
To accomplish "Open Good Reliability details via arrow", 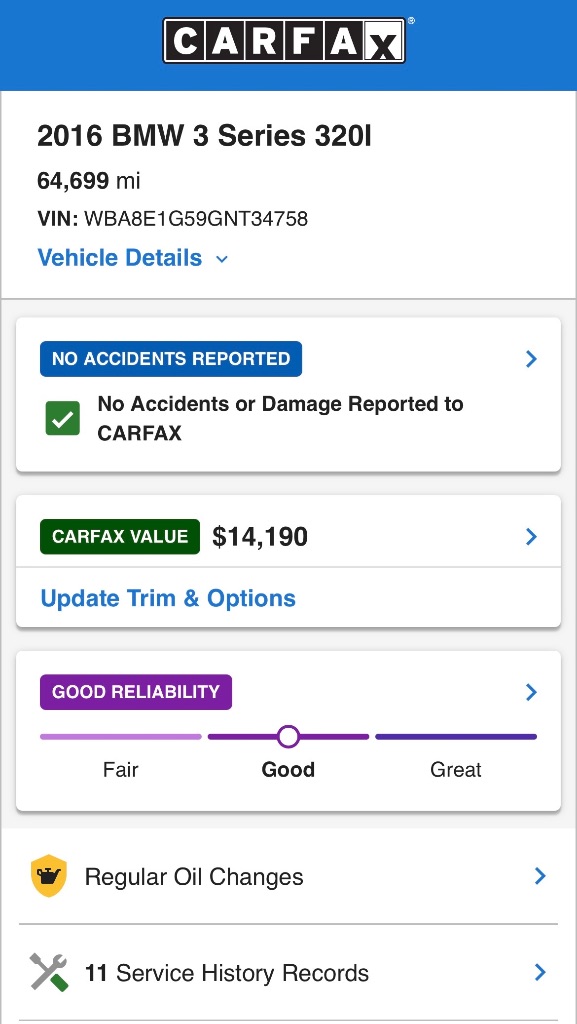I will pos(531,692).
